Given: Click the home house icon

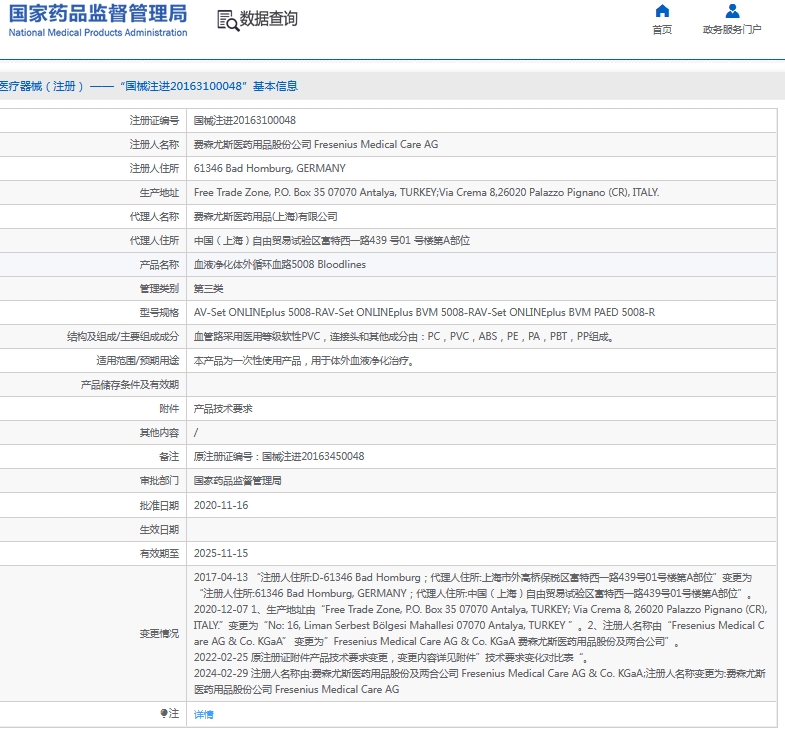Looking at the screenshot, I should 662,11.
